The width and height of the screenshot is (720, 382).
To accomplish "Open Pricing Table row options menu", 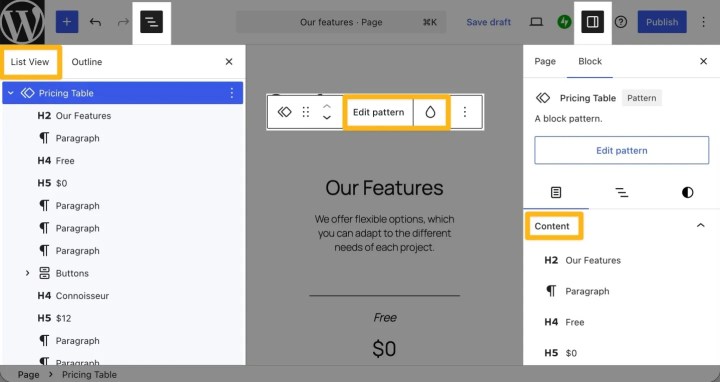I will coord(232,93).
